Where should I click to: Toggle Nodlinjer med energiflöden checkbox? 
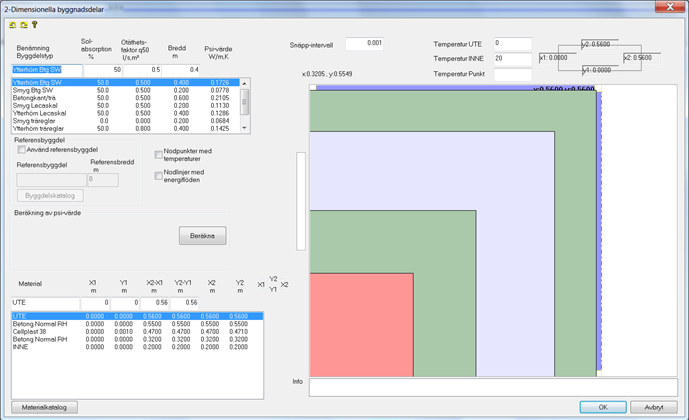159,176
